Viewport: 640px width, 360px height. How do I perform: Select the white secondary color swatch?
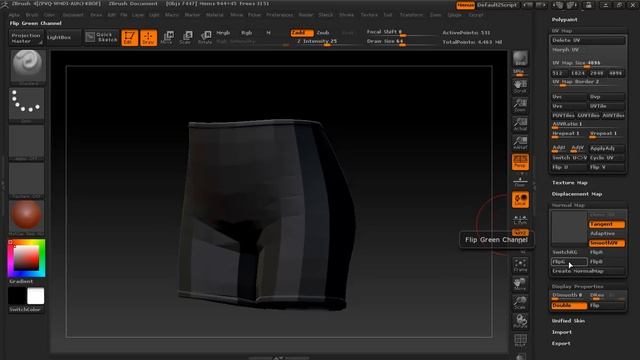[x=36, y=296]
